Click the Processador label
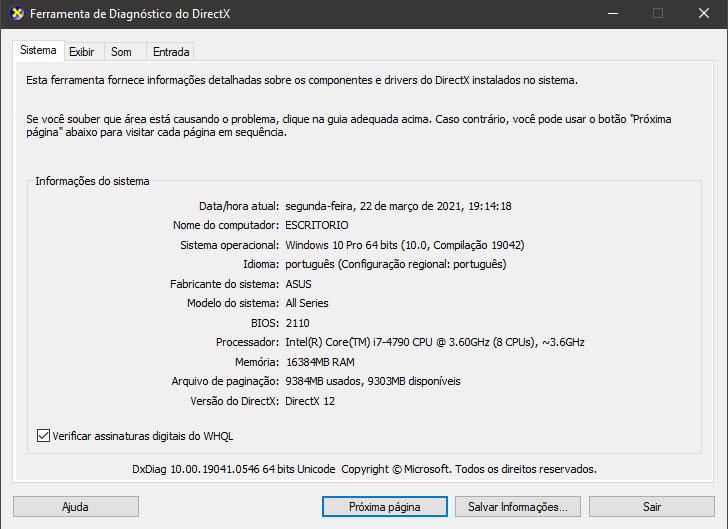This screenshot has height=529, width=728. pyautogui.click(x=247, y=342)
